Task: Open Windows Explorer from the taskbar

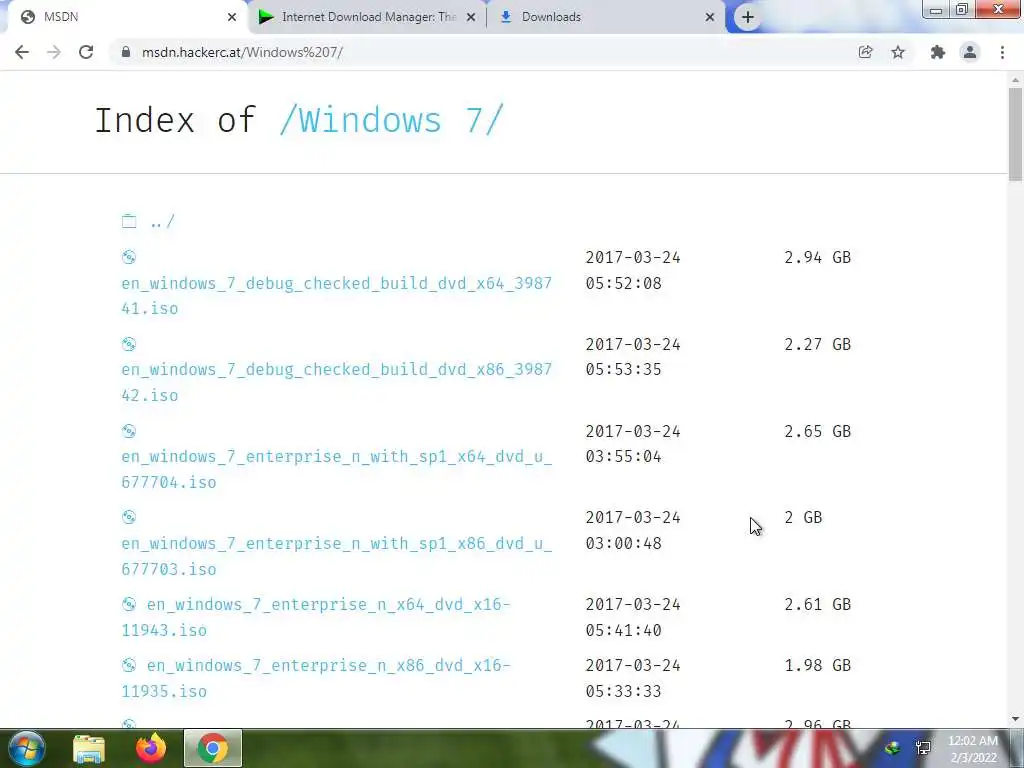Action: click(89, 748)
